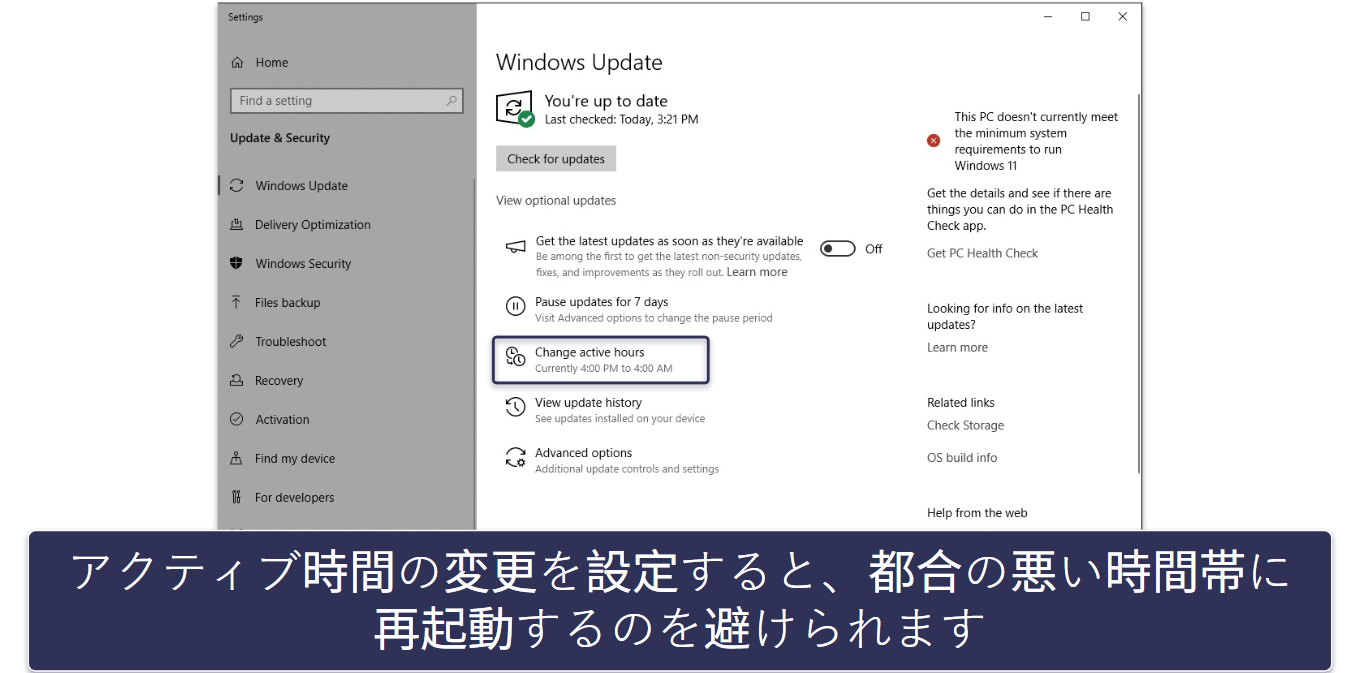Screen dimensions: 1359x673
Task: Select Pause updates for 7 days
Action: (602, 302)
